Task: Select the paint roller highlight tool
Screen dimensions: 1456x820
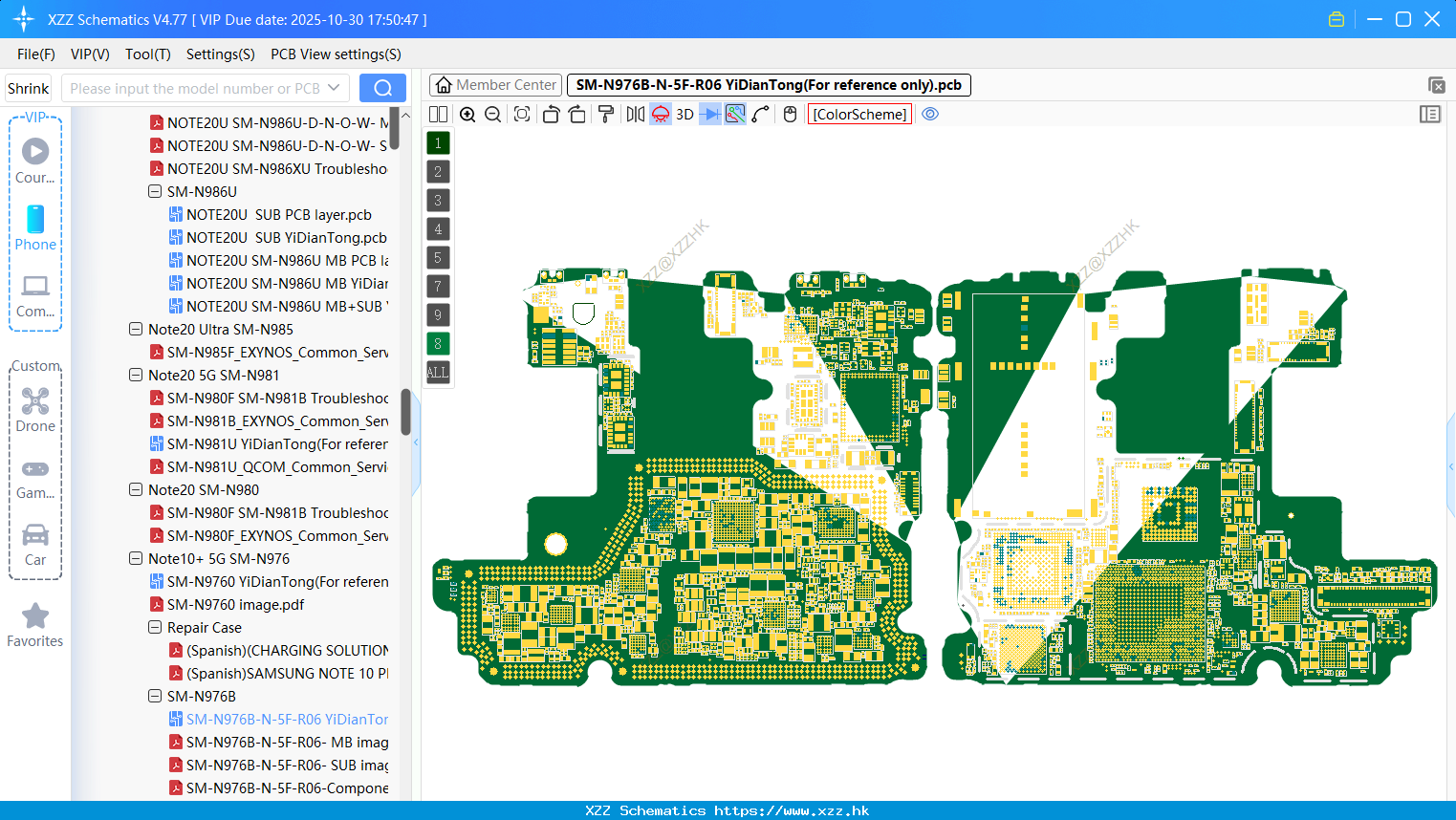Action: pos(606,115)
